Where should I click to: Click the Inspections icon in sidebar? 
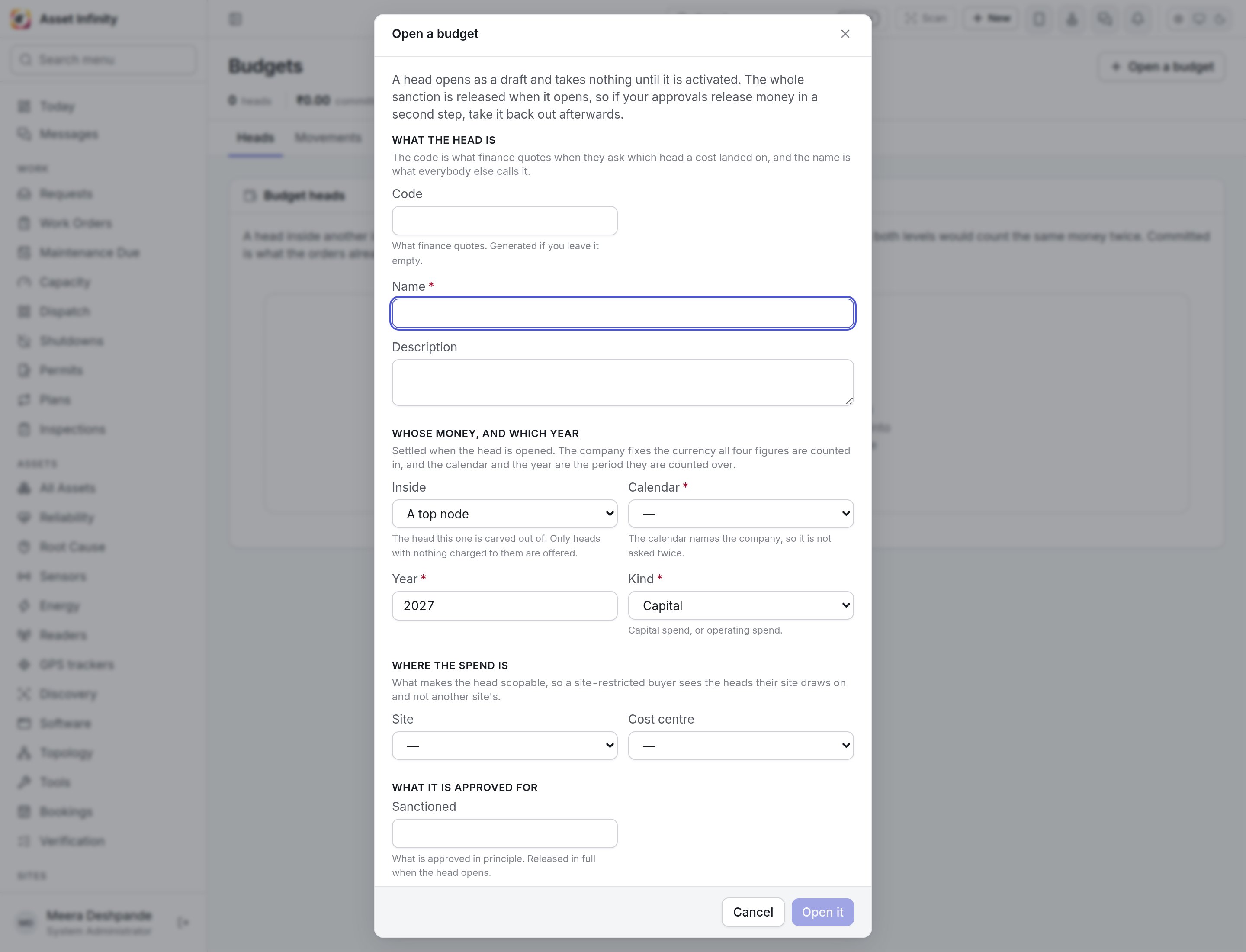(24, 430)
